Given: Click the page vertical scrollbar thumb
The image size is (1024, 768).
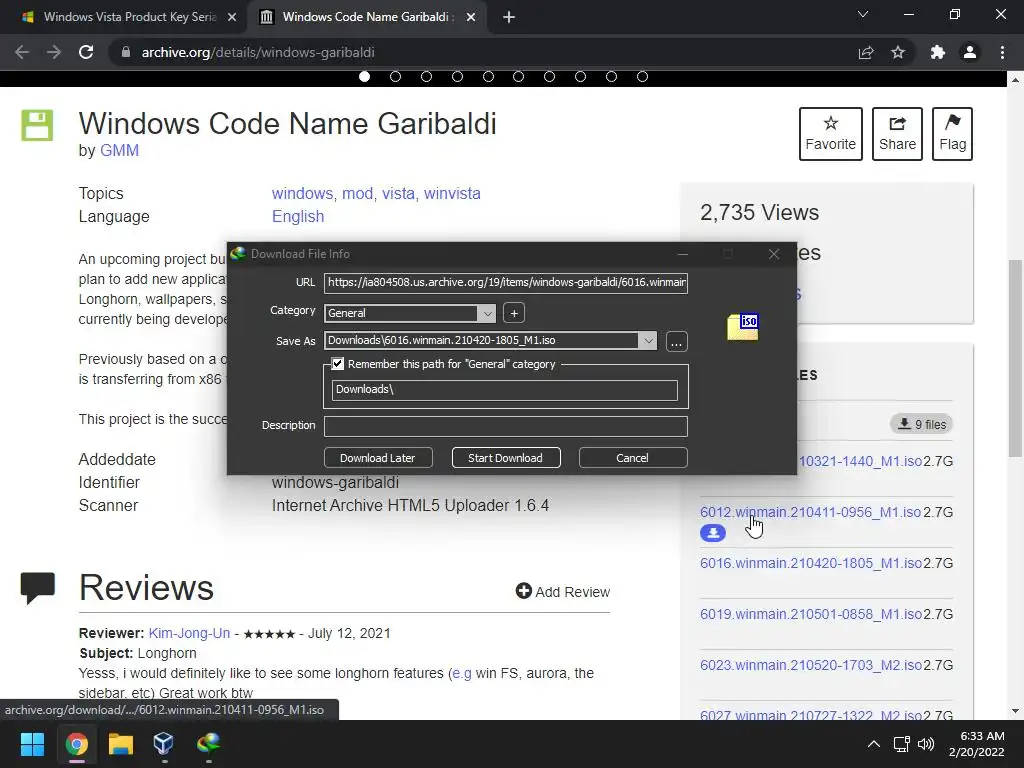Looking at the screenshot, I should click(1015, 358).
